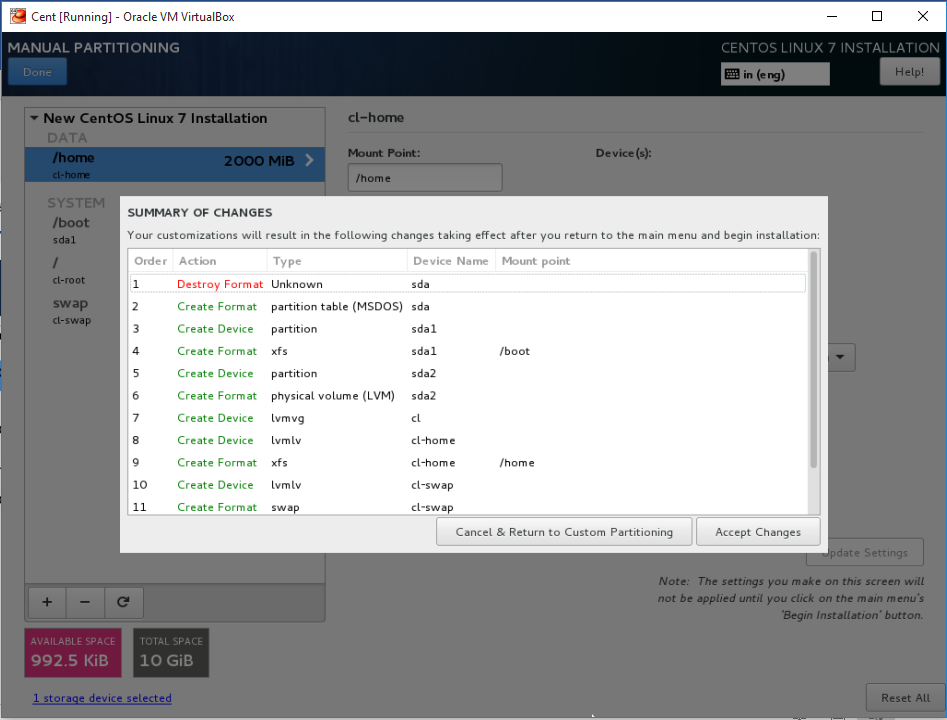
Task: Select row 3 Create Device partition sda1
Action: (467, 329)
